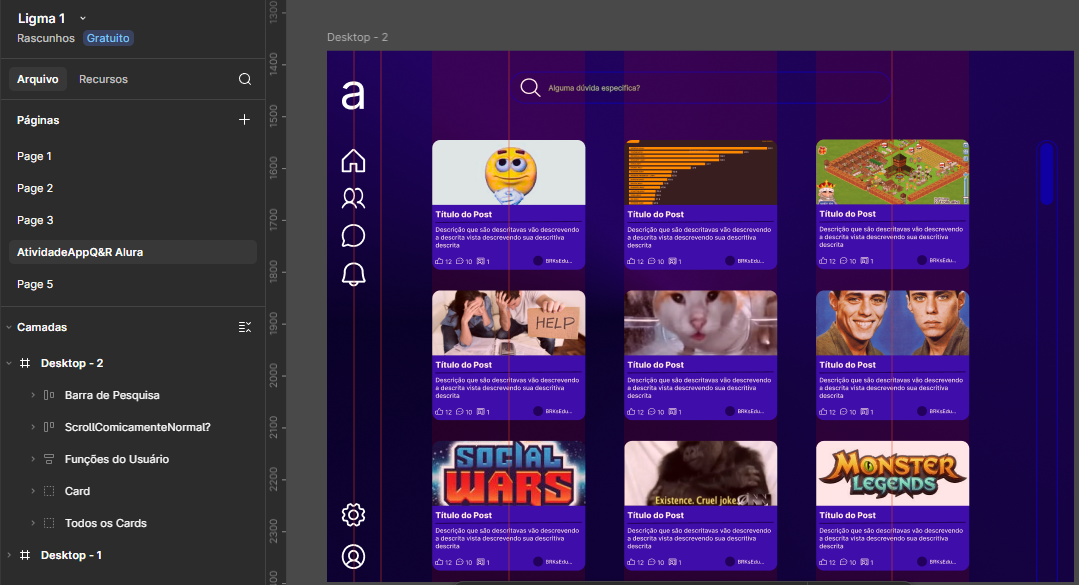
Task: Switch to the Recursos tab
Action: 103,79
